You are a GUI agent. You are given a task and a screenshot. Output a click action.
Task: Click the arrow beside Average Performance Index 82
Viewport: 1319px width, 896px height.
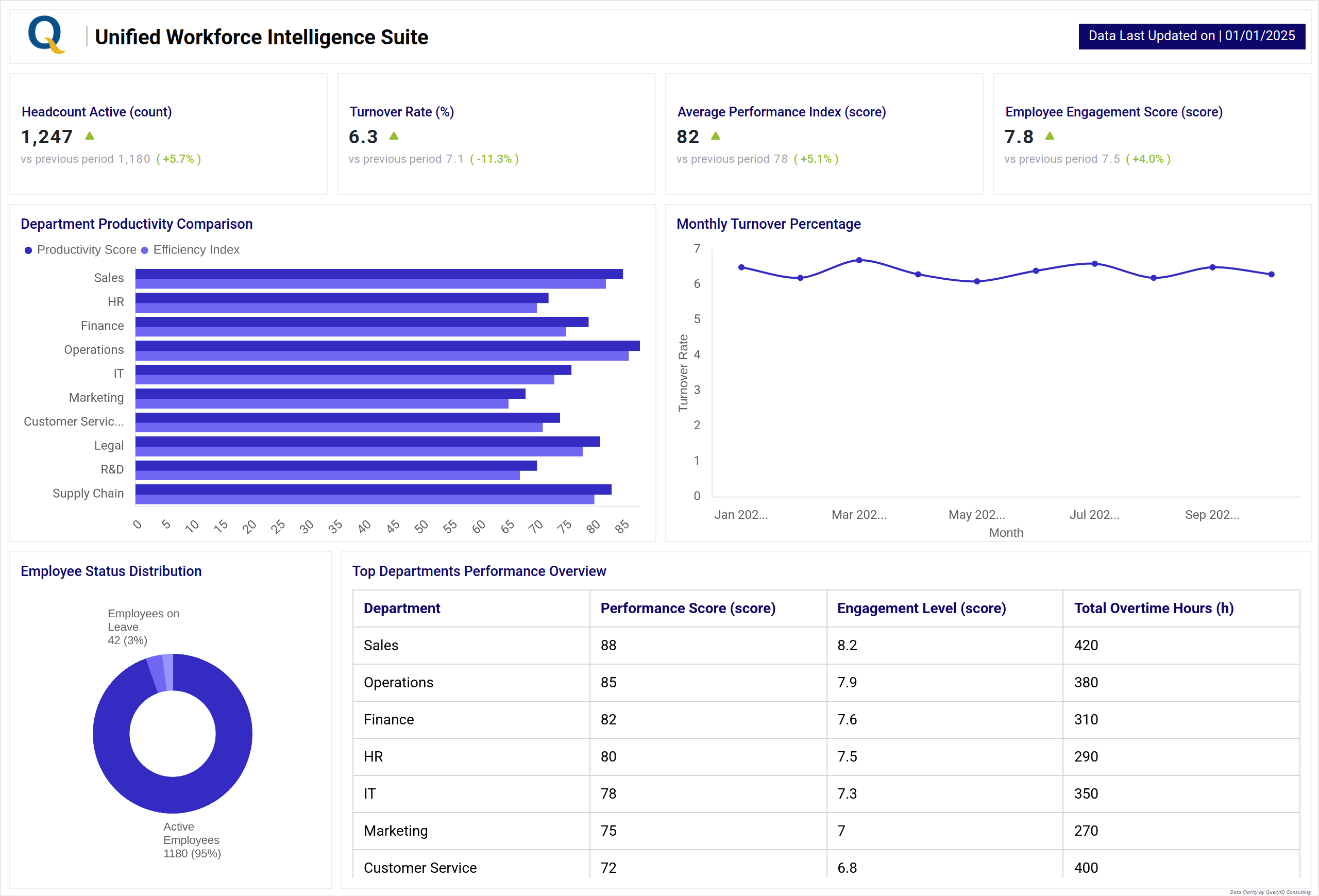[716, 136]
